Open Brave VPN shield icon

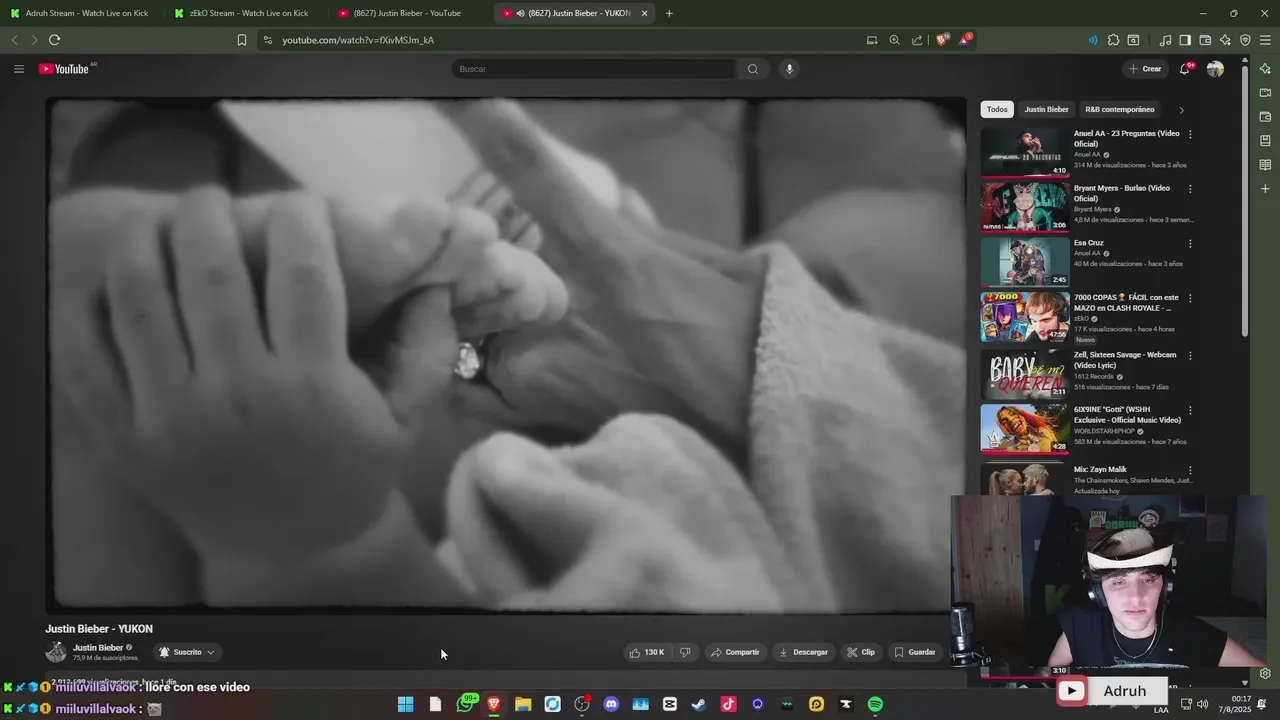click(1245, 40)
